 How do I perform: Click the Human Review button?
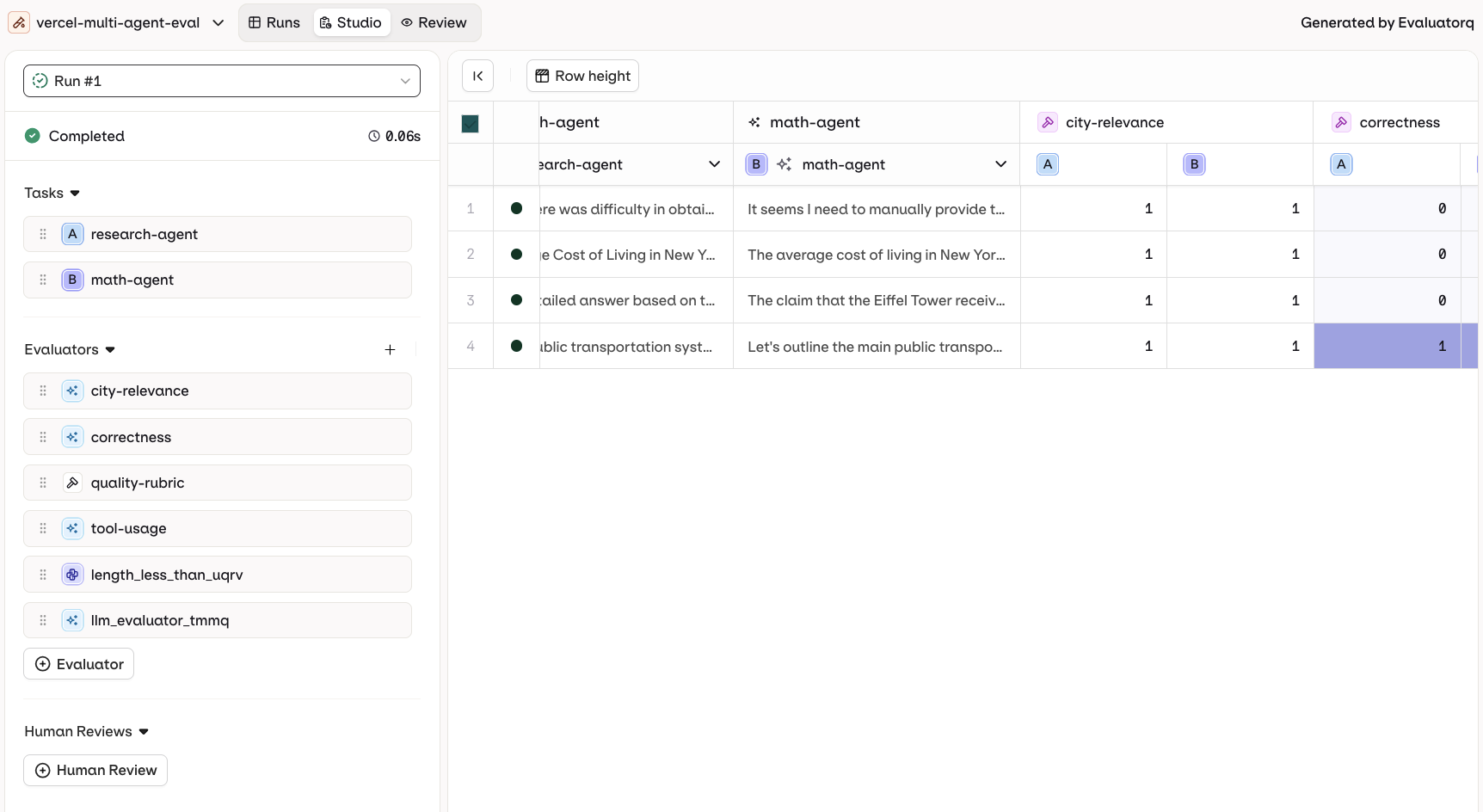point(95,770)
